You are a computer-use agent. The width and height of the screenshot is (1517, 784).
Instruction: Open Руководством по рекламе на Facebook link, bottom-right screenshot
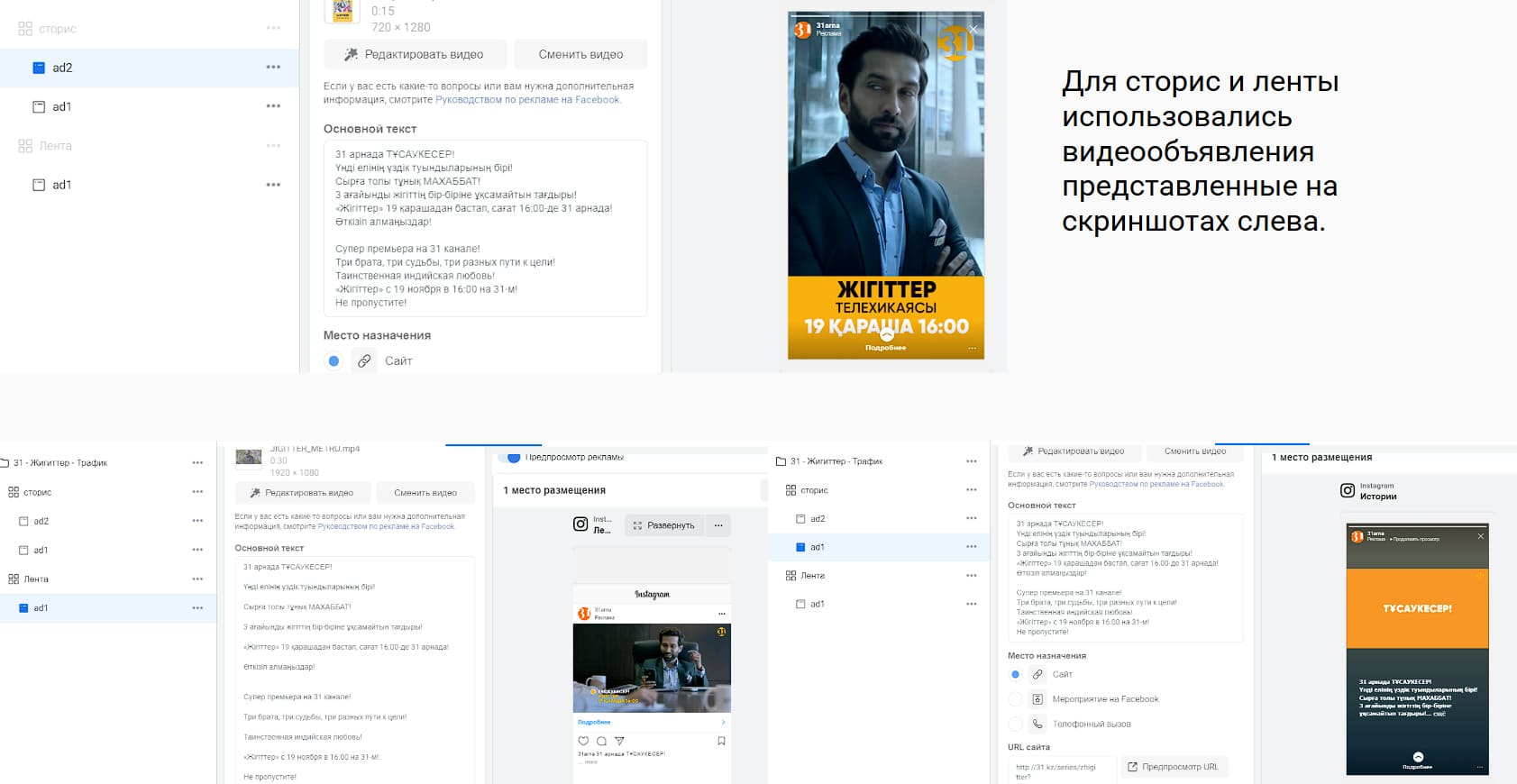(x=1156, y=485)
